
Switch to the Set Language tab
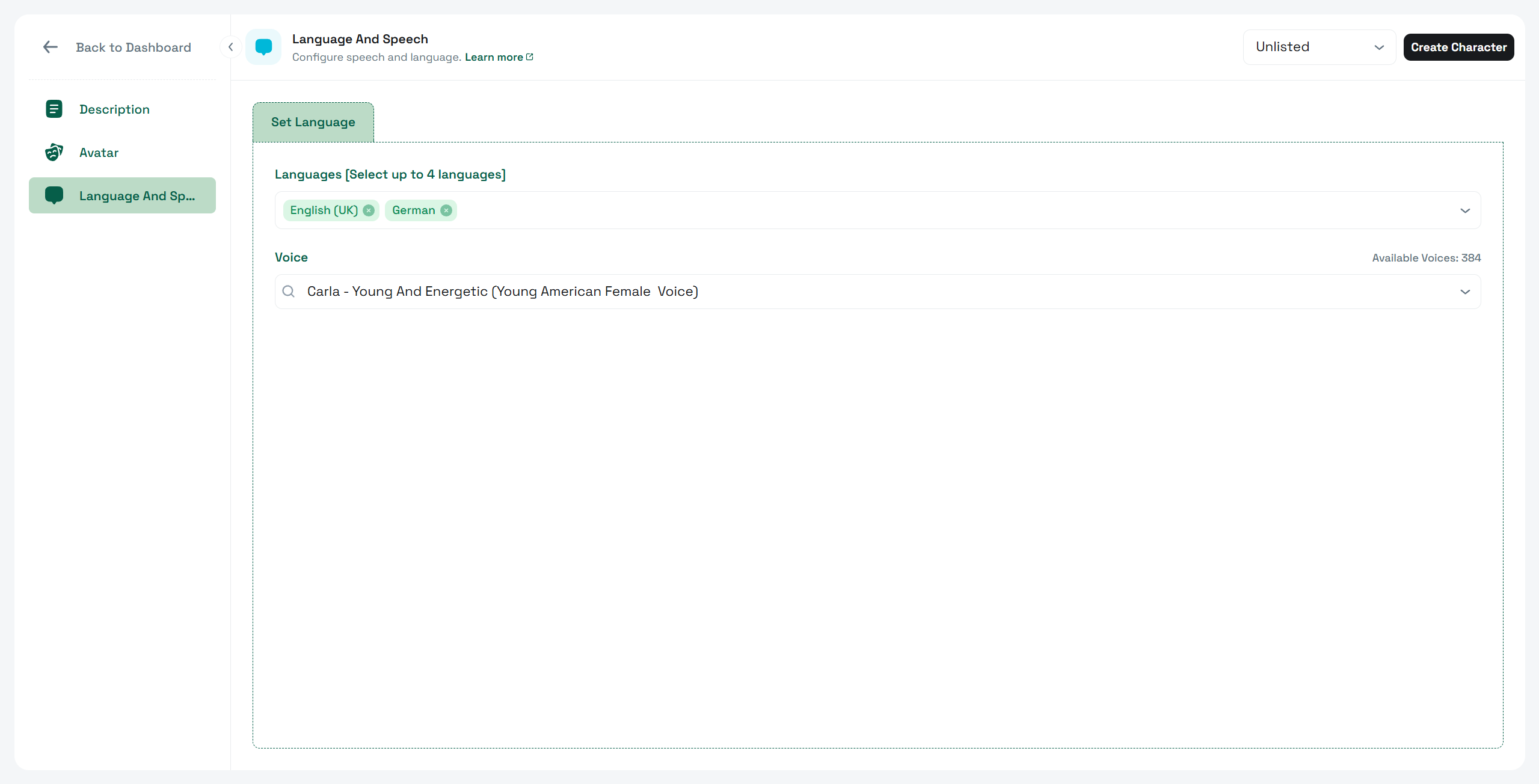[313, 122]
